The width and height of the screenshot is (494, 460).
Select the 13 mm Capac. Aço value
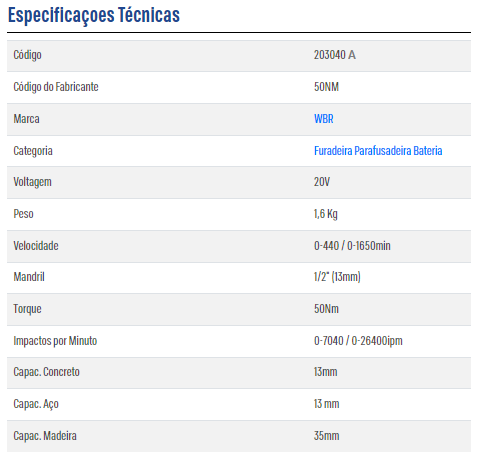click(326, 404)
